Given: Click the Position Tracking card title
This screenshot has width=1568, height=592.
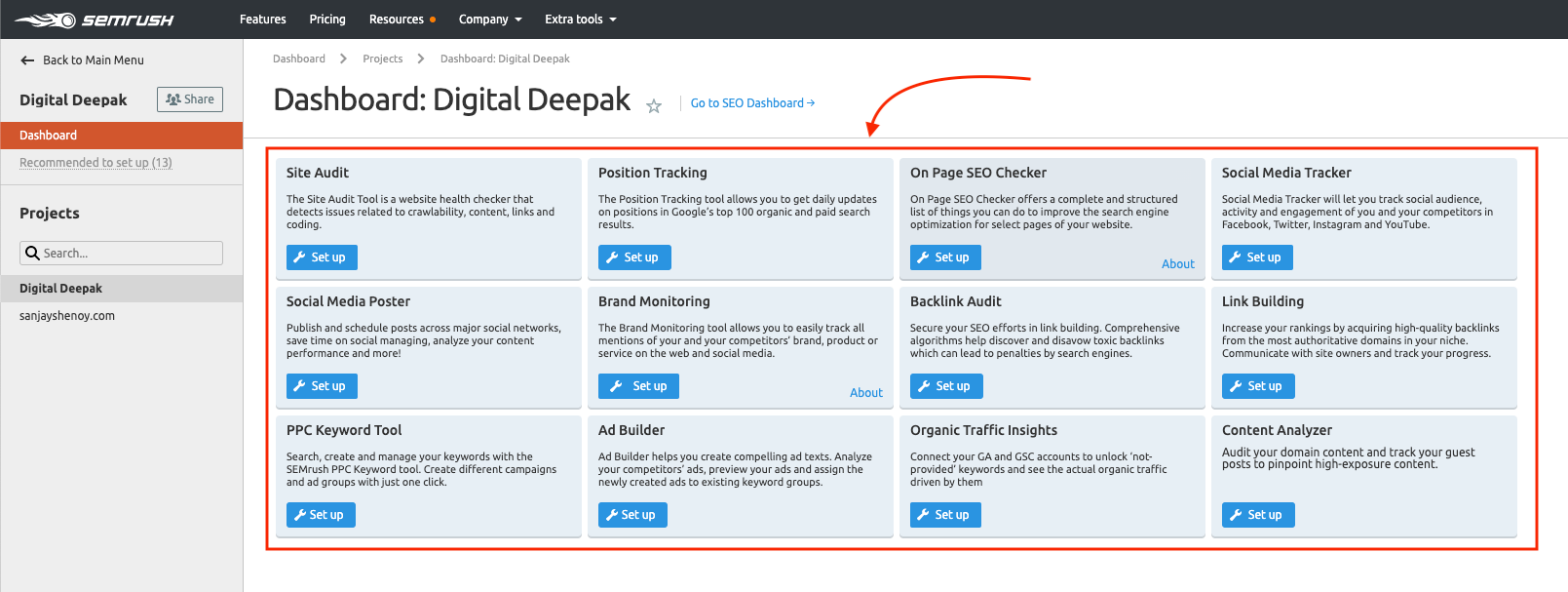Looking at the screenshot, I should coord(653,173).
